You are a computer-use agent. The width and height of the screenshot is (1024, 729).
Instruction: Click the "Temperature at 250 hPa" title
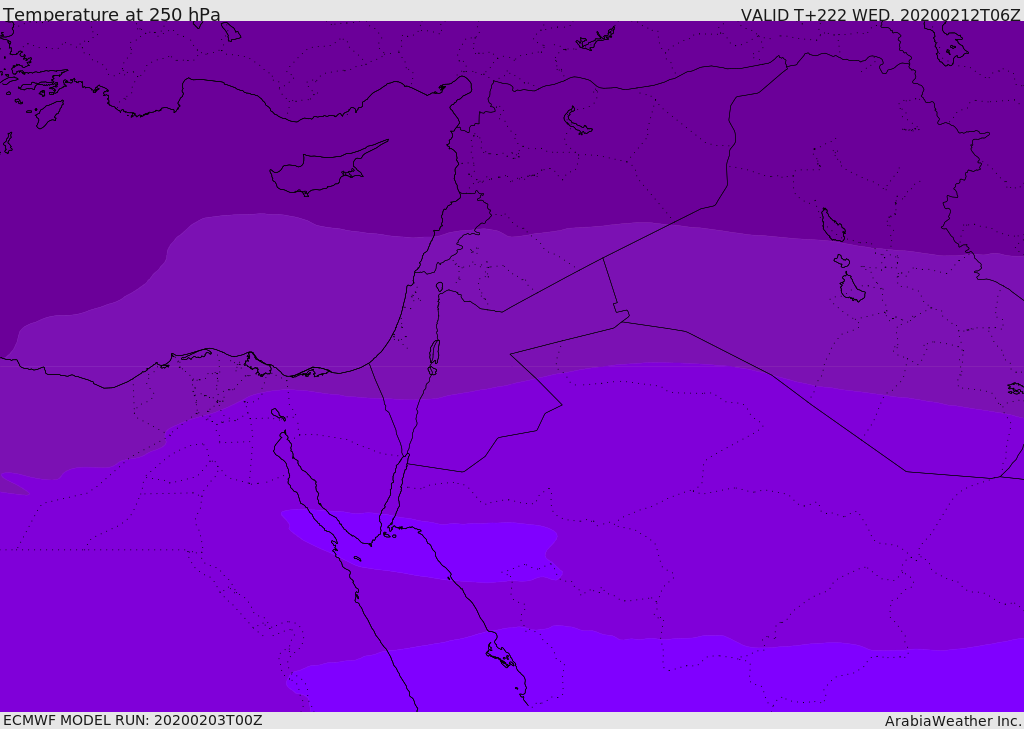[112, 15]
